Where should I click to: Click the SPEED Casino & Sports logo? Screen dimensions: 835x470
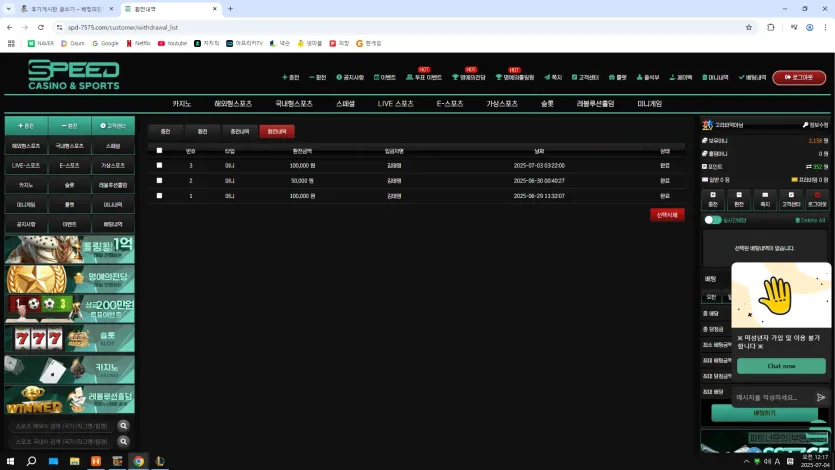pyautogui.click(x=73, y=75)
